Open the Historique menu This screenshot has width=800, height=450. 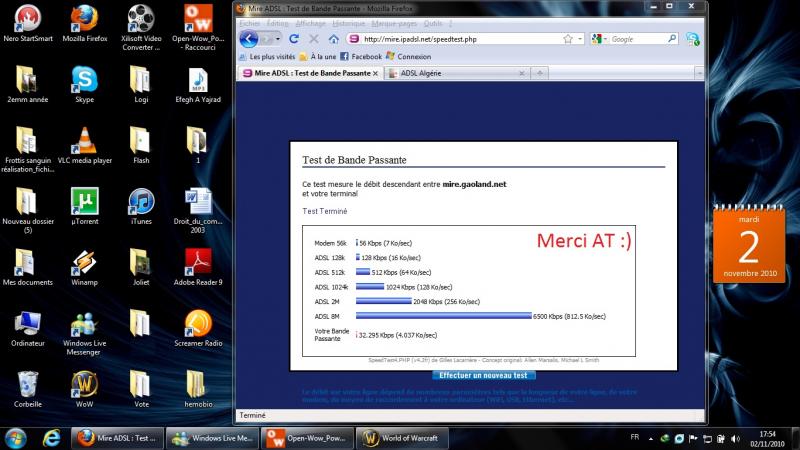click(348, 22)
